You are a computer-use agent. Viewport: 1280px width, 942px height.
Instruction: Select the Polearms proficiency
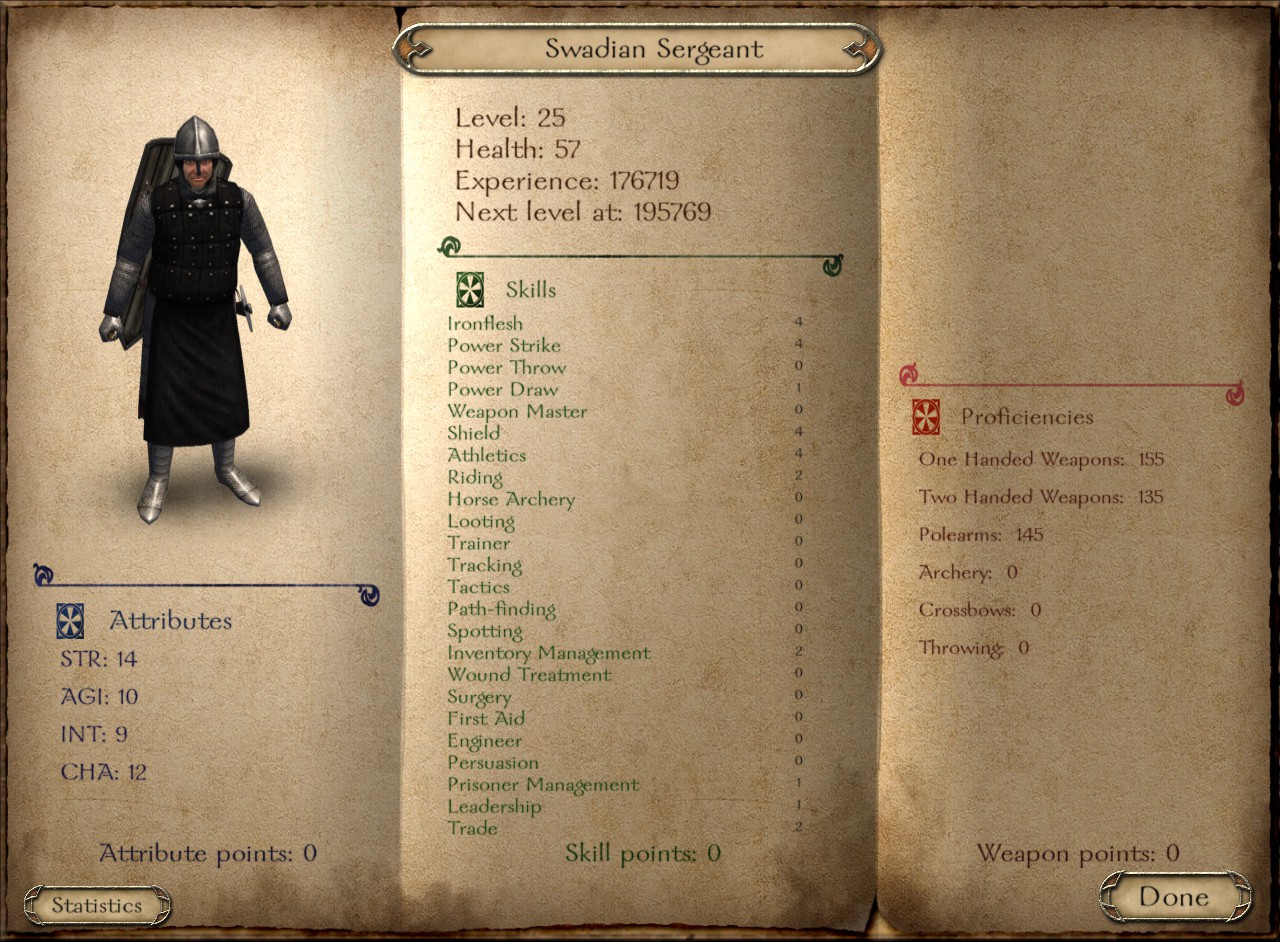[x=981, y=535]
